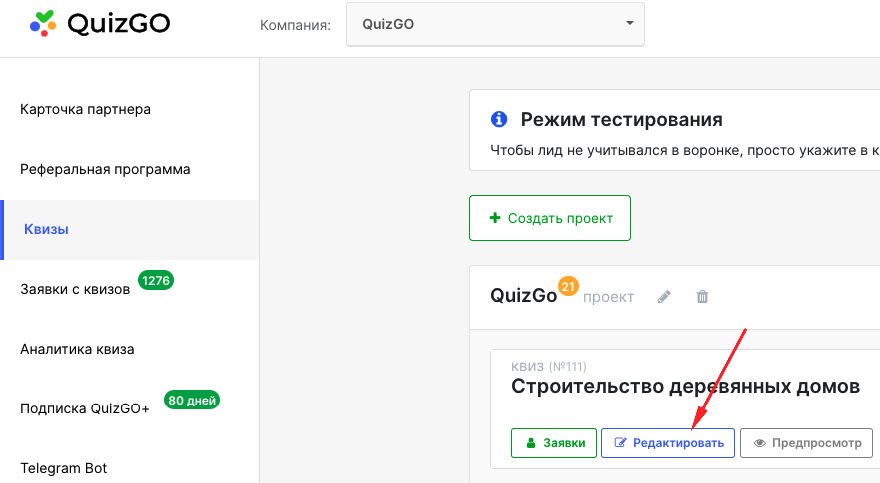The height and width of the screenshot is (483, 880).
Task: Open Аналитика квиза in sidebar
Action: 77,349
